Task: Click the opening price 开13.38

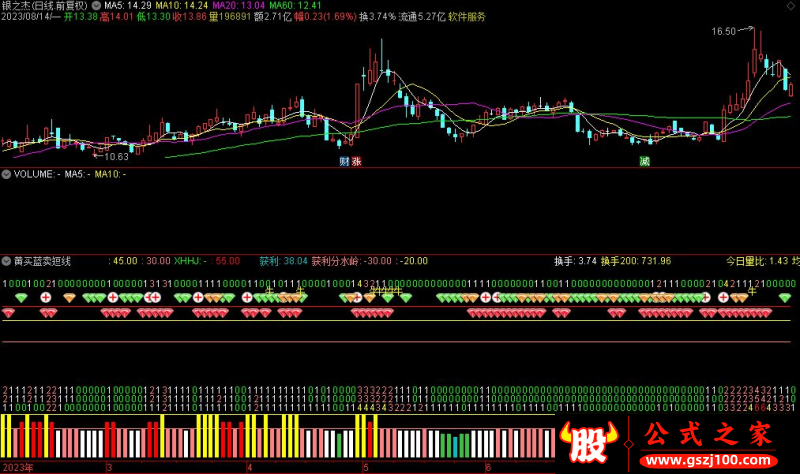Action: (x=81, y=17)
